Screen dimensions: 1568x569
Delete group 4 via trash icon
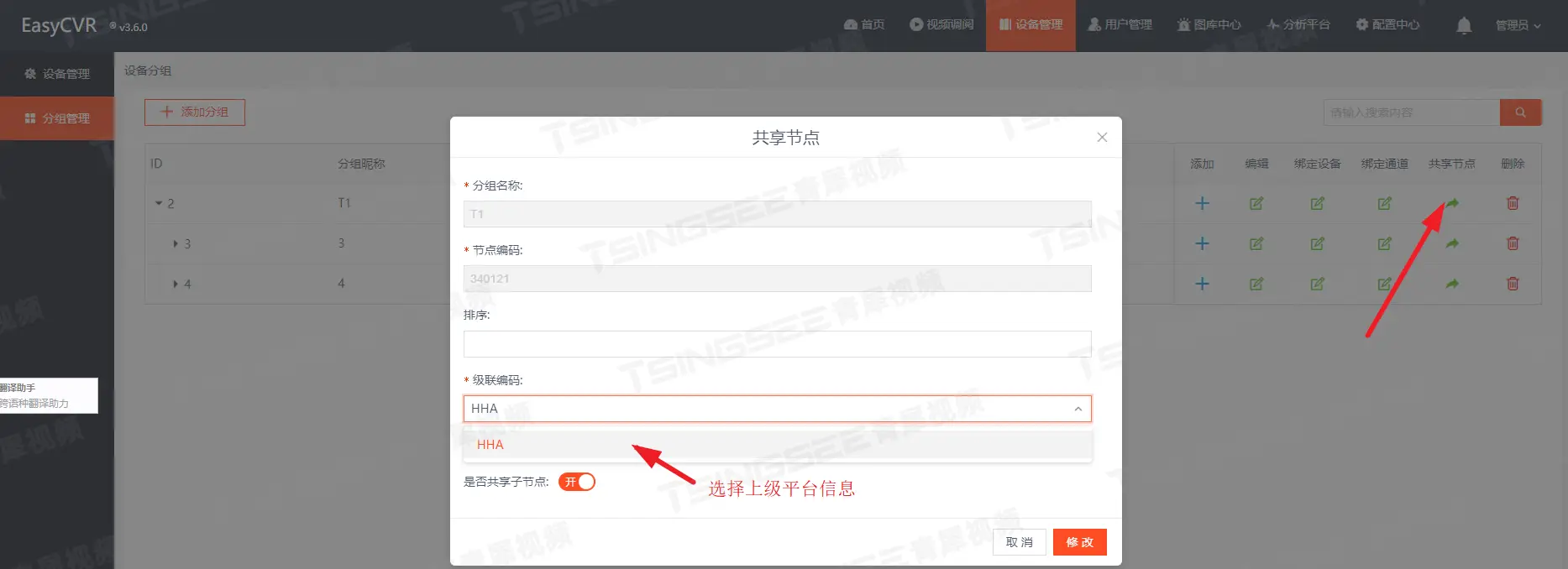1513,284
